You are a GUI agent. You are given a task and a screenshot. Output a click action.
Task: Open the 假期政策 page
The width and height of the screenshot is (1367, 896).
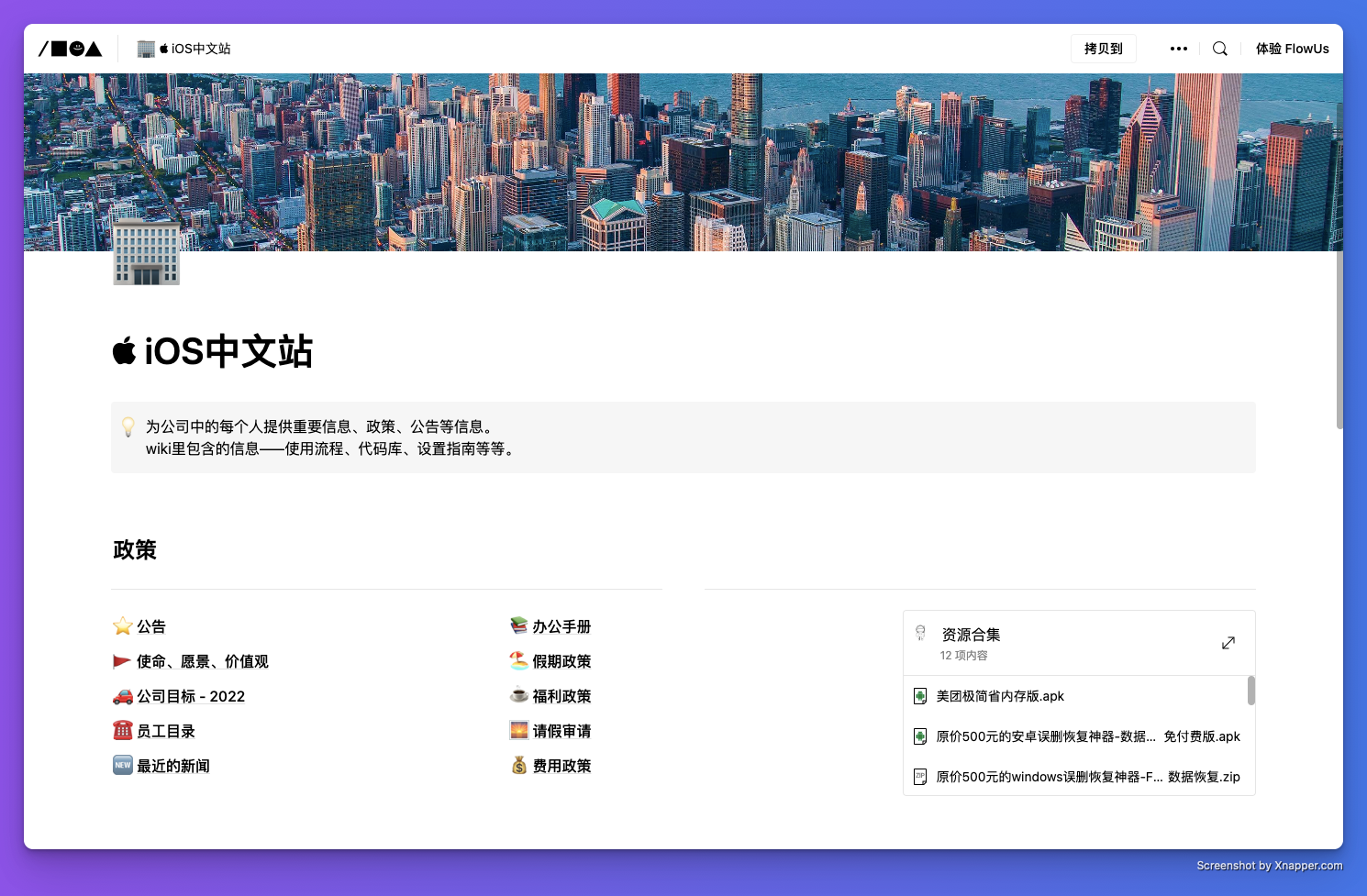[x=561, y=661]
